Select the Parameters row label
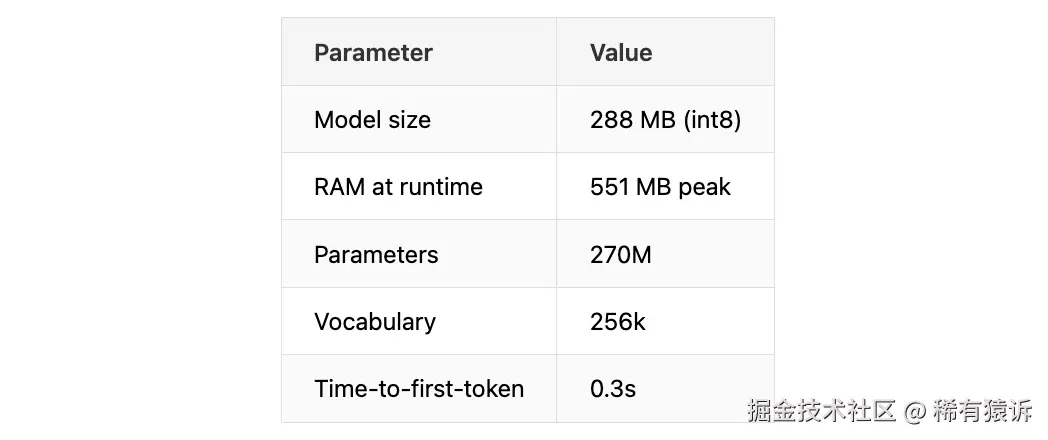This screenshot has width=1048, height=440. pos(376,255)
